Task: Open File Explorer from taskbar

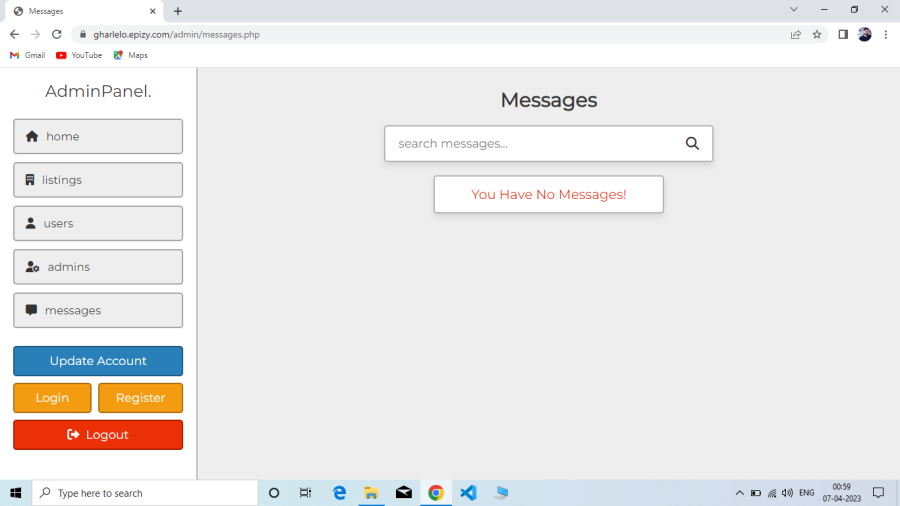Action: tap(371, 493)
